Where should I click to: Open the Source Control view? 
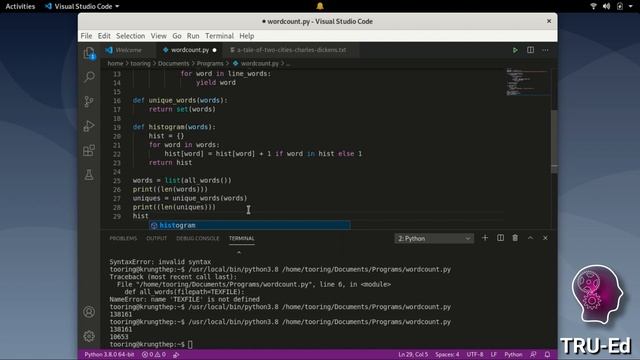89,101
